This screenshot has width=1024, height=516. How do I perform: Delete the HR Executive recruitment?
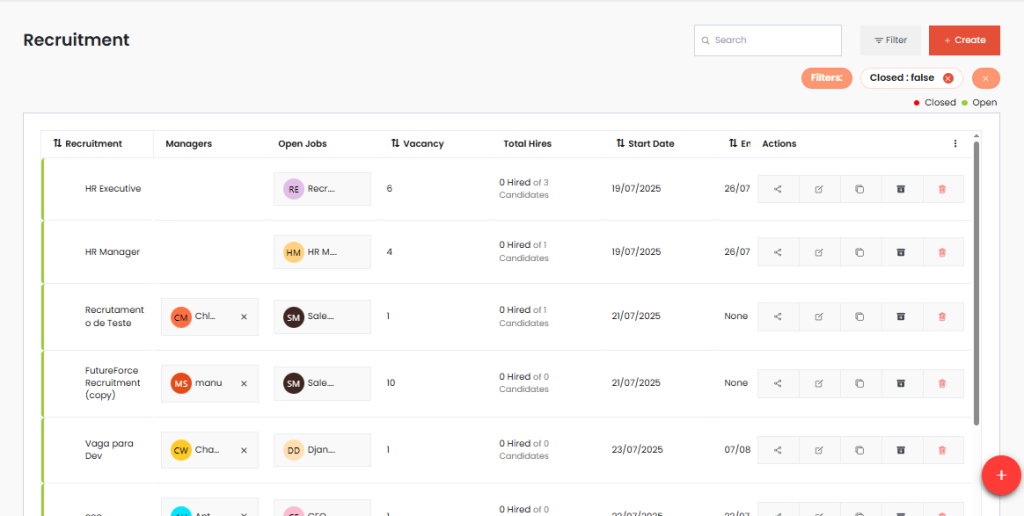click(x=942, y=189)
